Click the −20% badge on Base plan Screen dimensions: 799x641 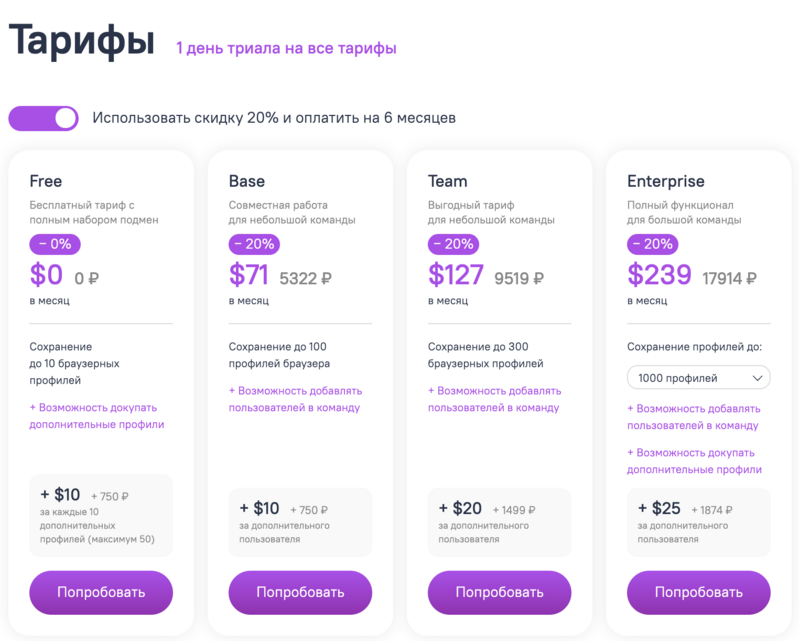[254, 244]
